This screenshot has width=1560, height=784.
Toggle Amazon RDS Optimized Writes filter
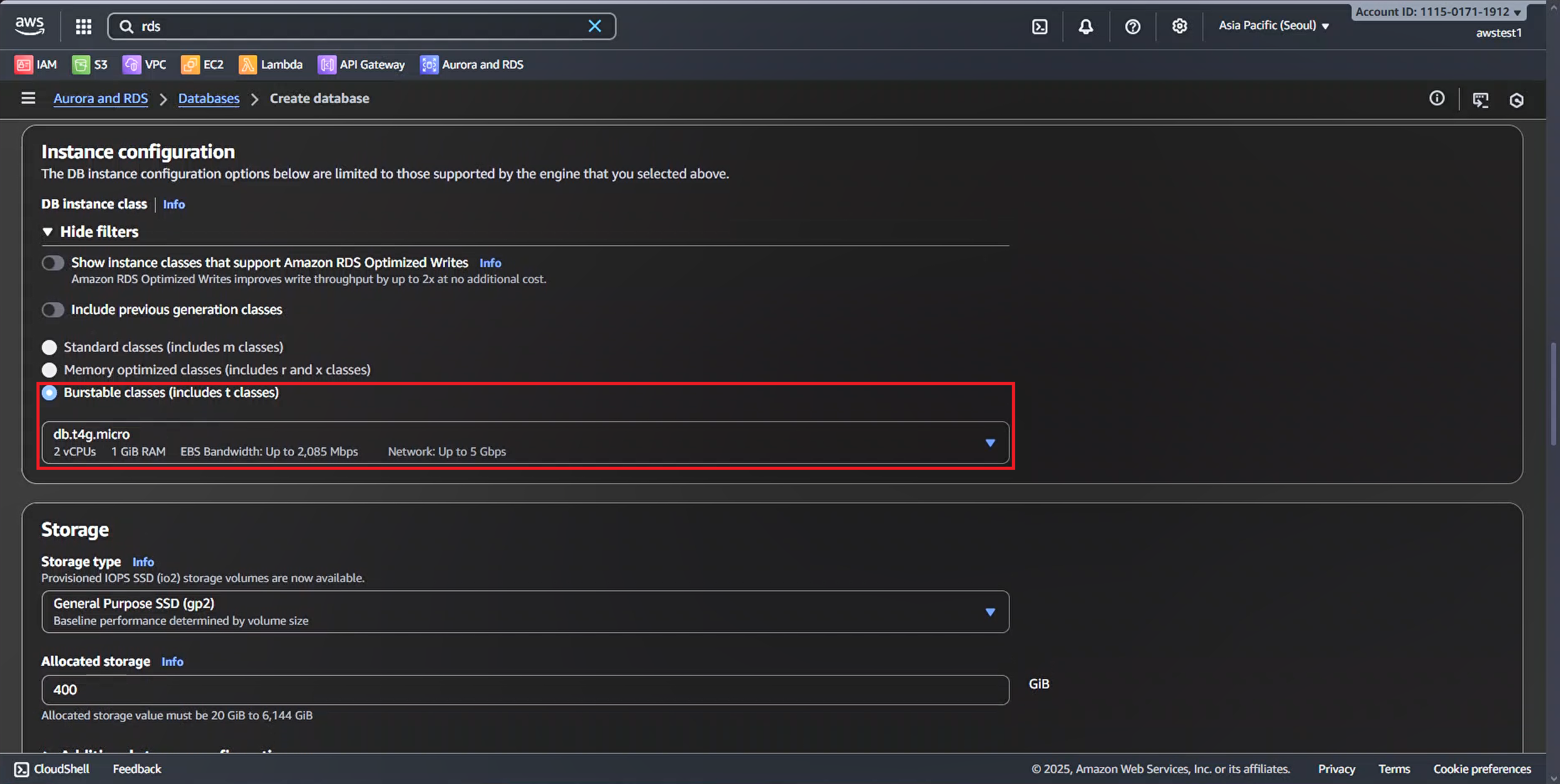coord(53,263)
